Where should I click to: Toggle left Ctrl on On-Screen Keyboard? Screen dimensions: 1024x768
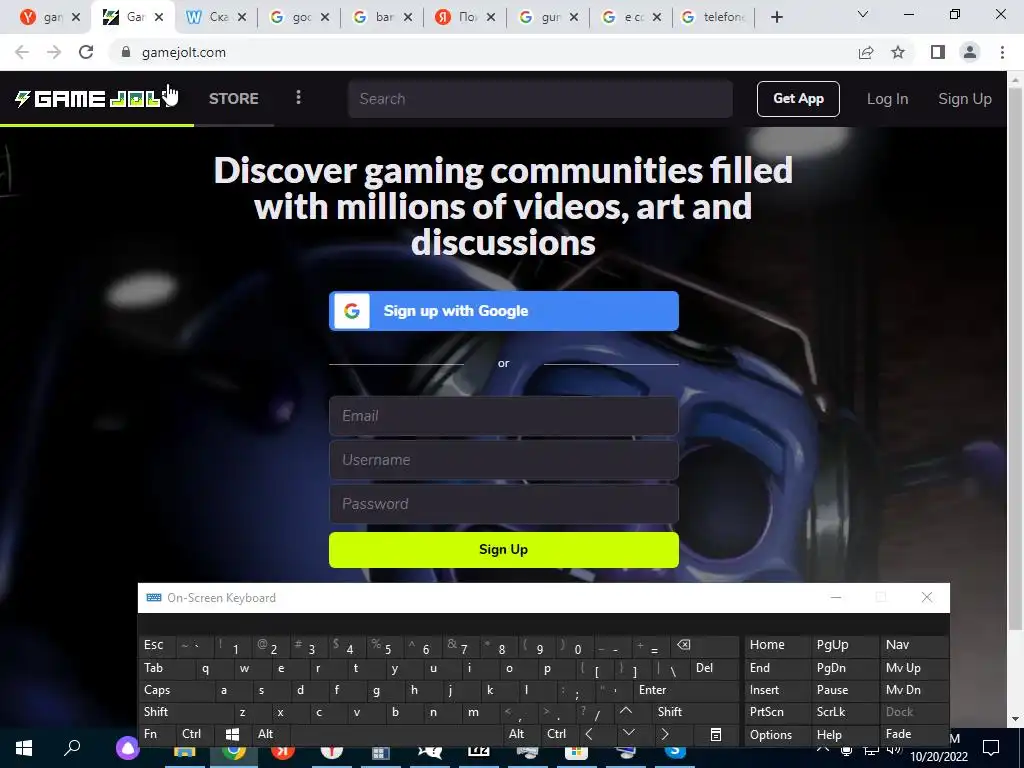tap(196, 734)
